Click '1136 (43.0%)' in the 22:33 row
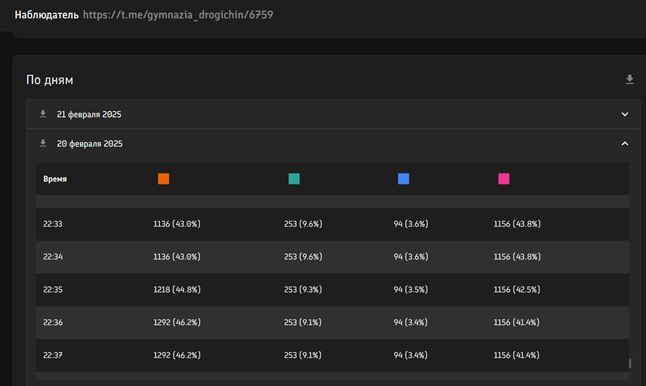Image resolution: width=646 pixels, height=386 pixels. pyautogui.click(x=177, y=224)
